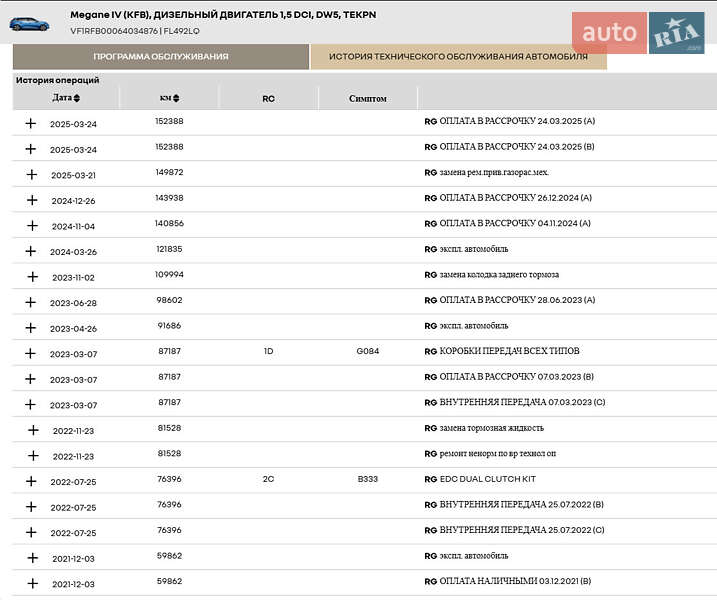Viewport: 717px width, 600px height.
Task: Expand the 2024-03-26 operation row
Action: coord(31,251)
